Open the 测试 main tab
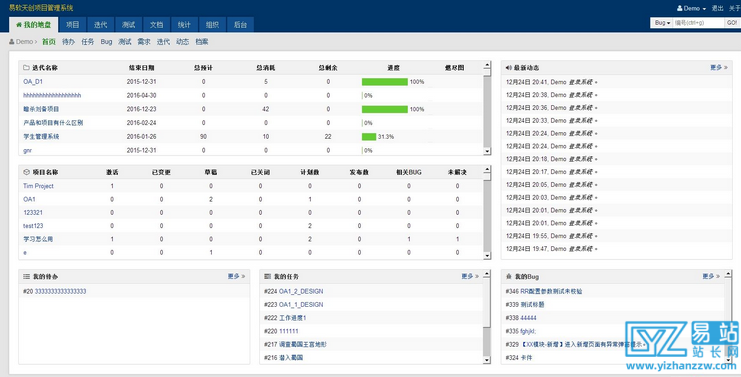 (128, 25)
